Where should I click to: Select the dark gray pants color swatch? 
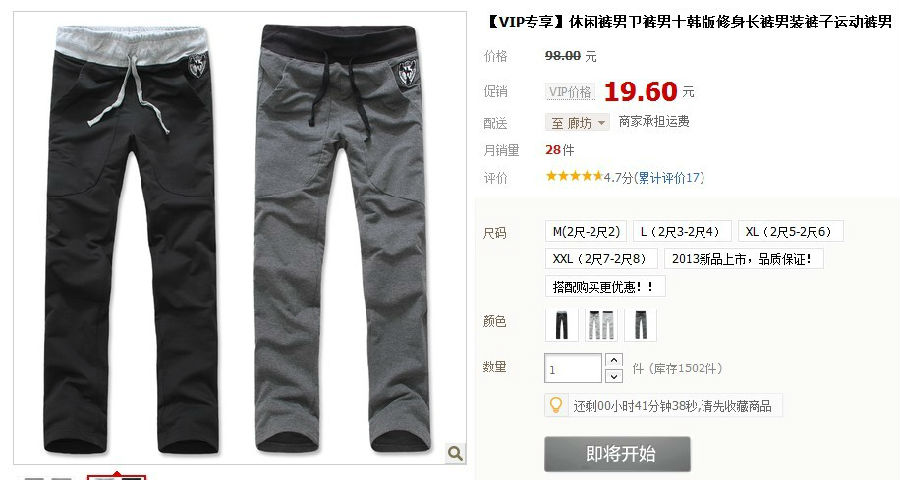[x=641, y=324]
